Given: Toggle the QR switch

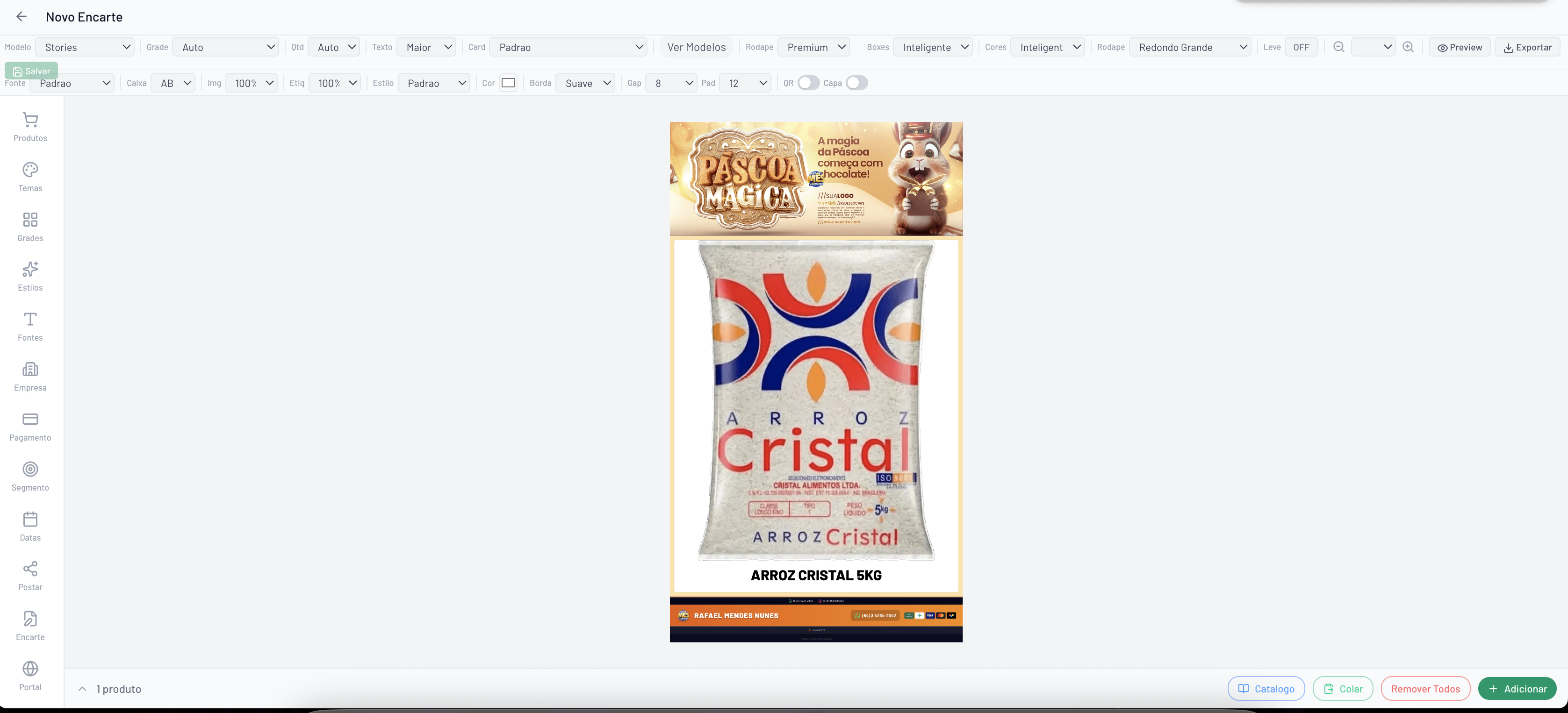Looking at the screenshot, I should click(808, 83).
